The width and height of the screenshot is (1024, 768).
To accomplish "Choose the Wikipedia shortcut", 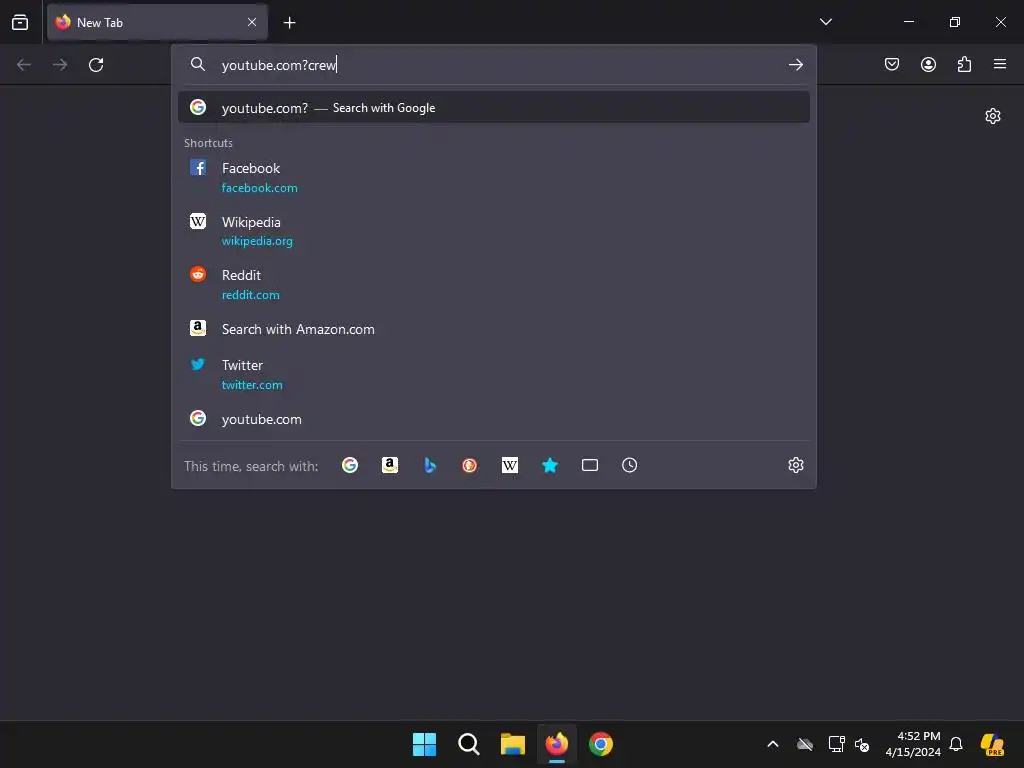I will [x=494, y=231].
